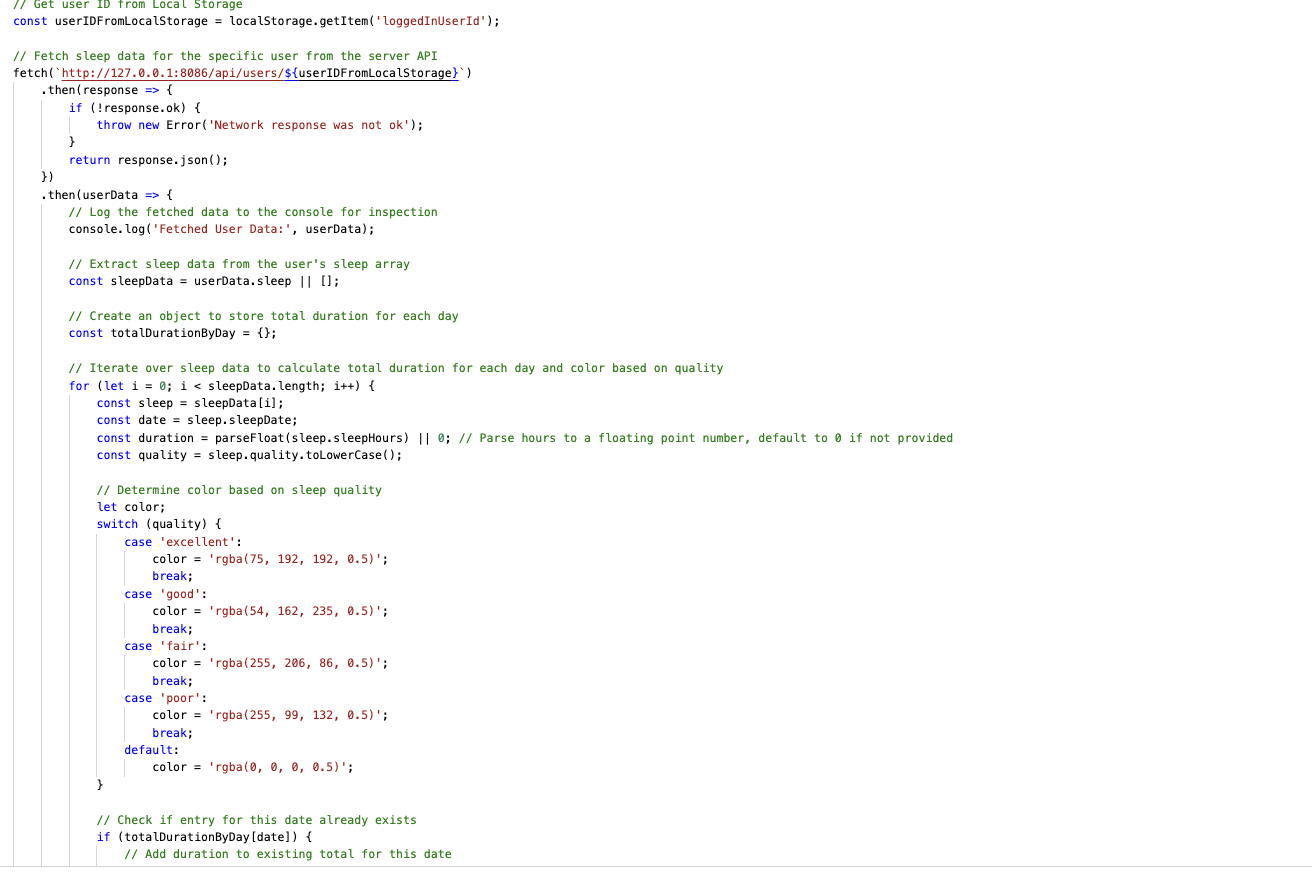Click the comment 'Create an object to store total duration'

264,316
